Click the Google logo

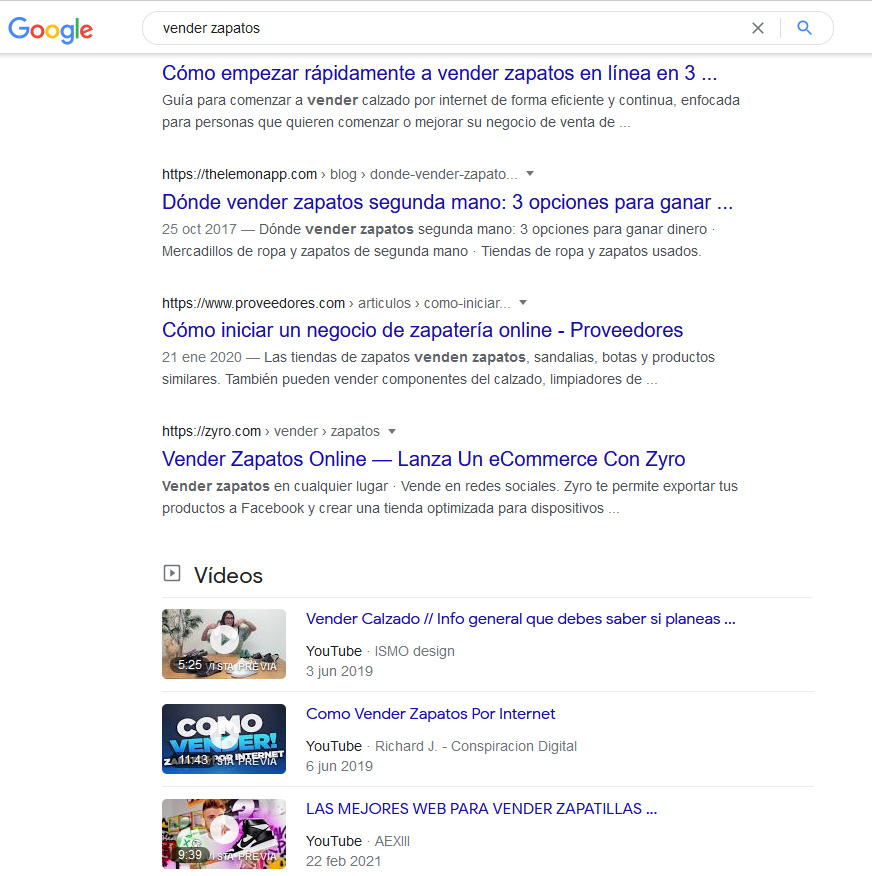[50, 30]
